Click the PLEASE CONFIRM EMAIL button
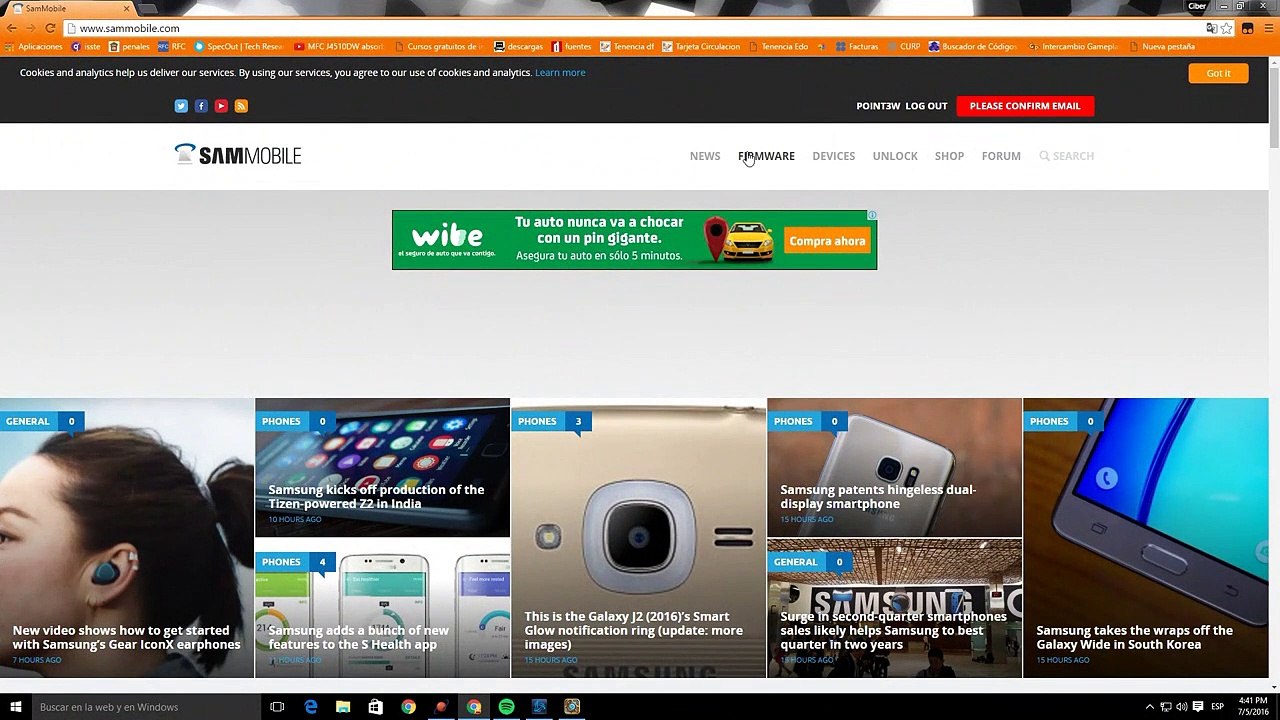The height and width of the screenshot is (720, 1280). pos(1025,106)
